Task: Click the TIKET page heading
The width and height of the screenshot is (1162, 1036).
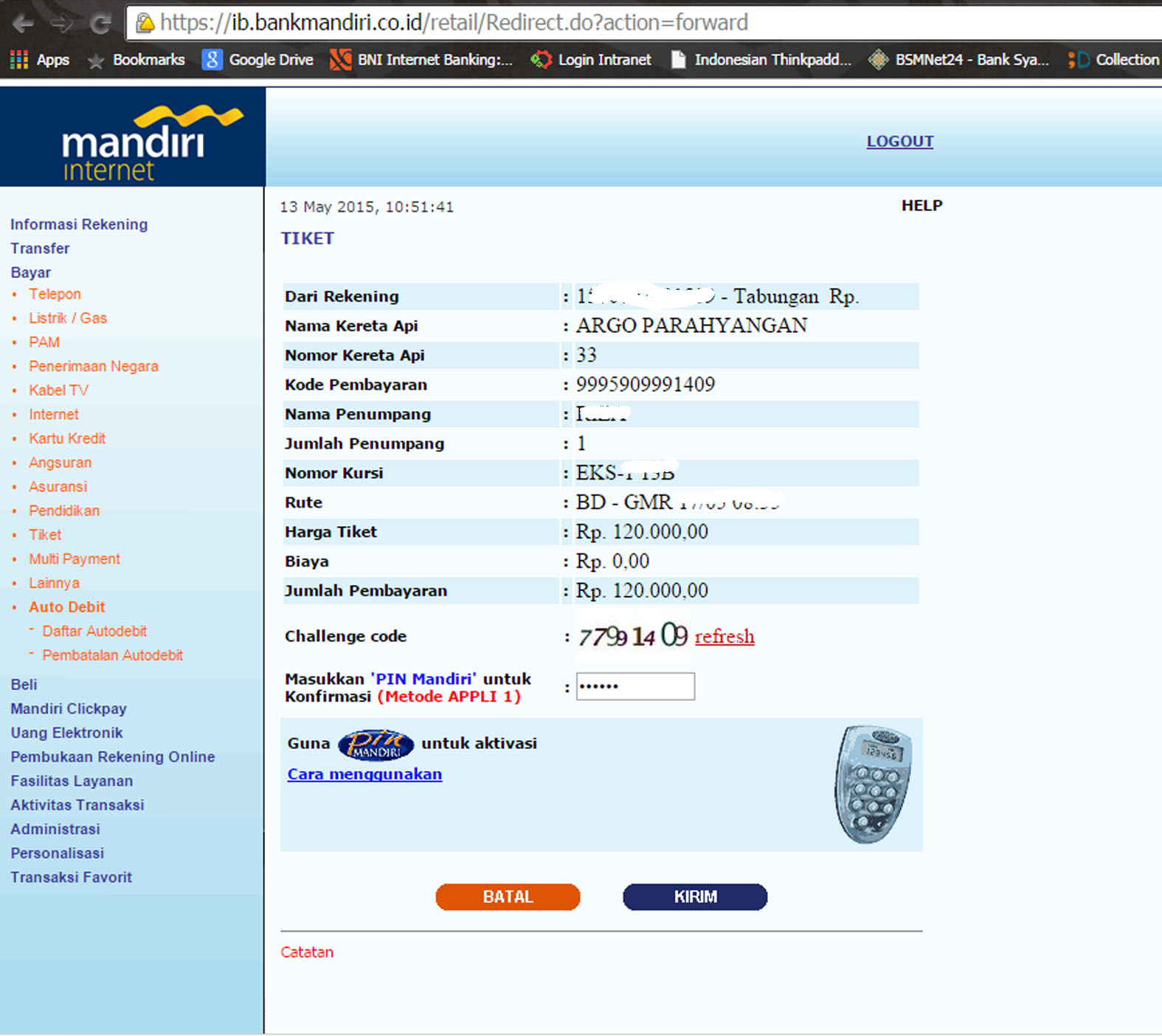Action: pyautogui.click(x=308, y=238)
